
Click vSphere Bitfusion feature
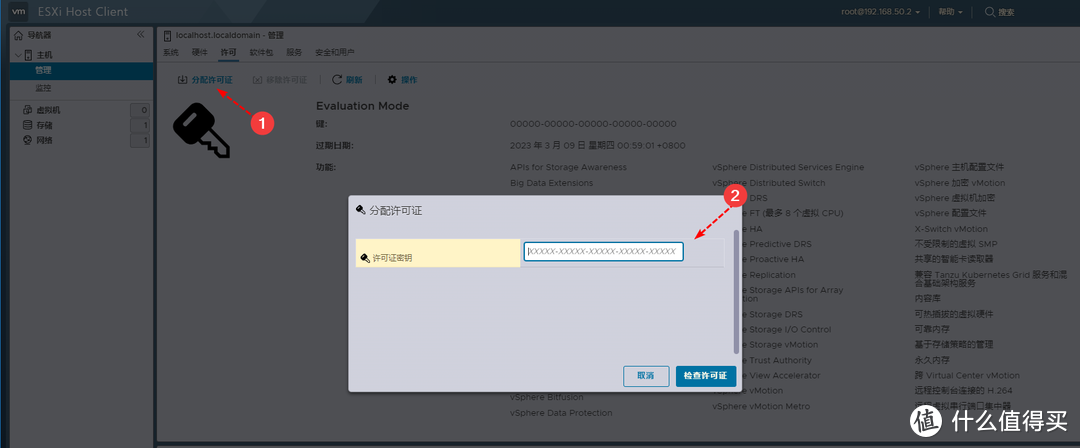tap(546, 397)
